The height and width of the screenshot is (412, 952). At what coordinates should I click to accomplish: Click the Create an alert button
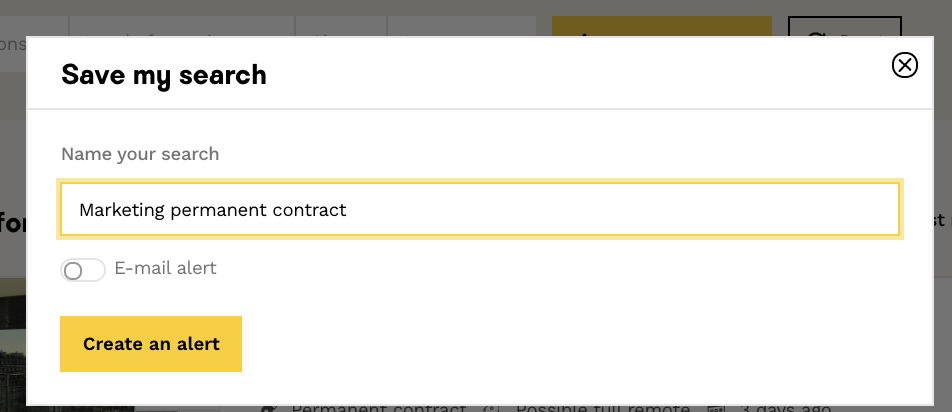click(151, 344)
